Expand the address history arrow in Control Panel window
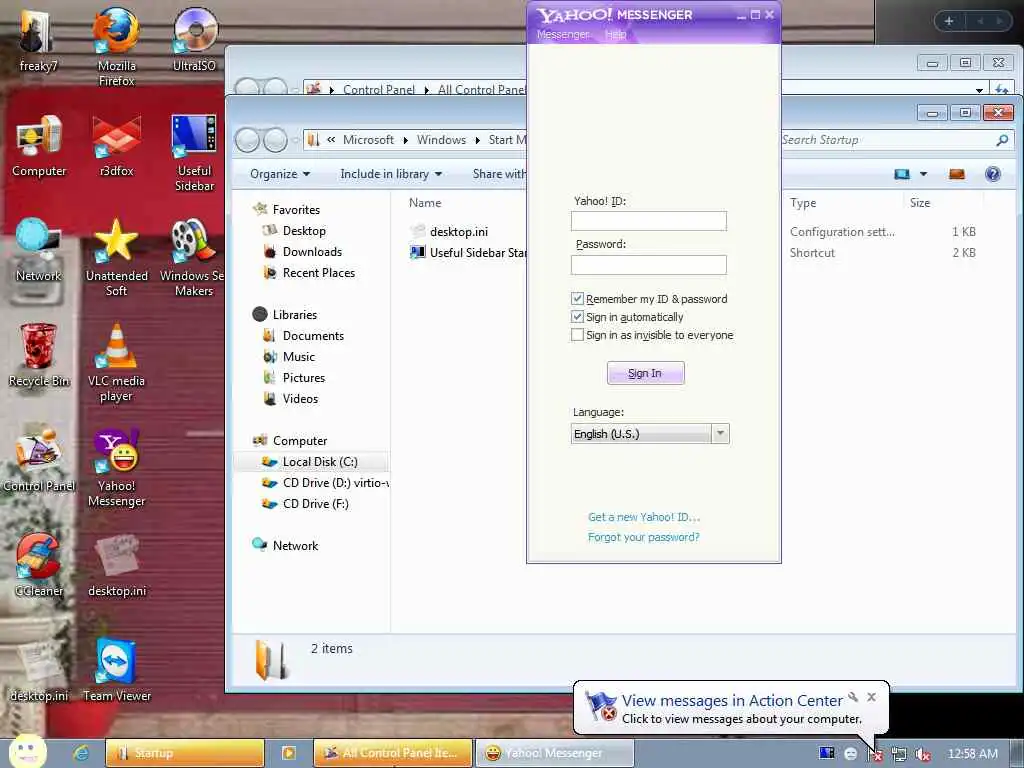 (x=979, y=90)
